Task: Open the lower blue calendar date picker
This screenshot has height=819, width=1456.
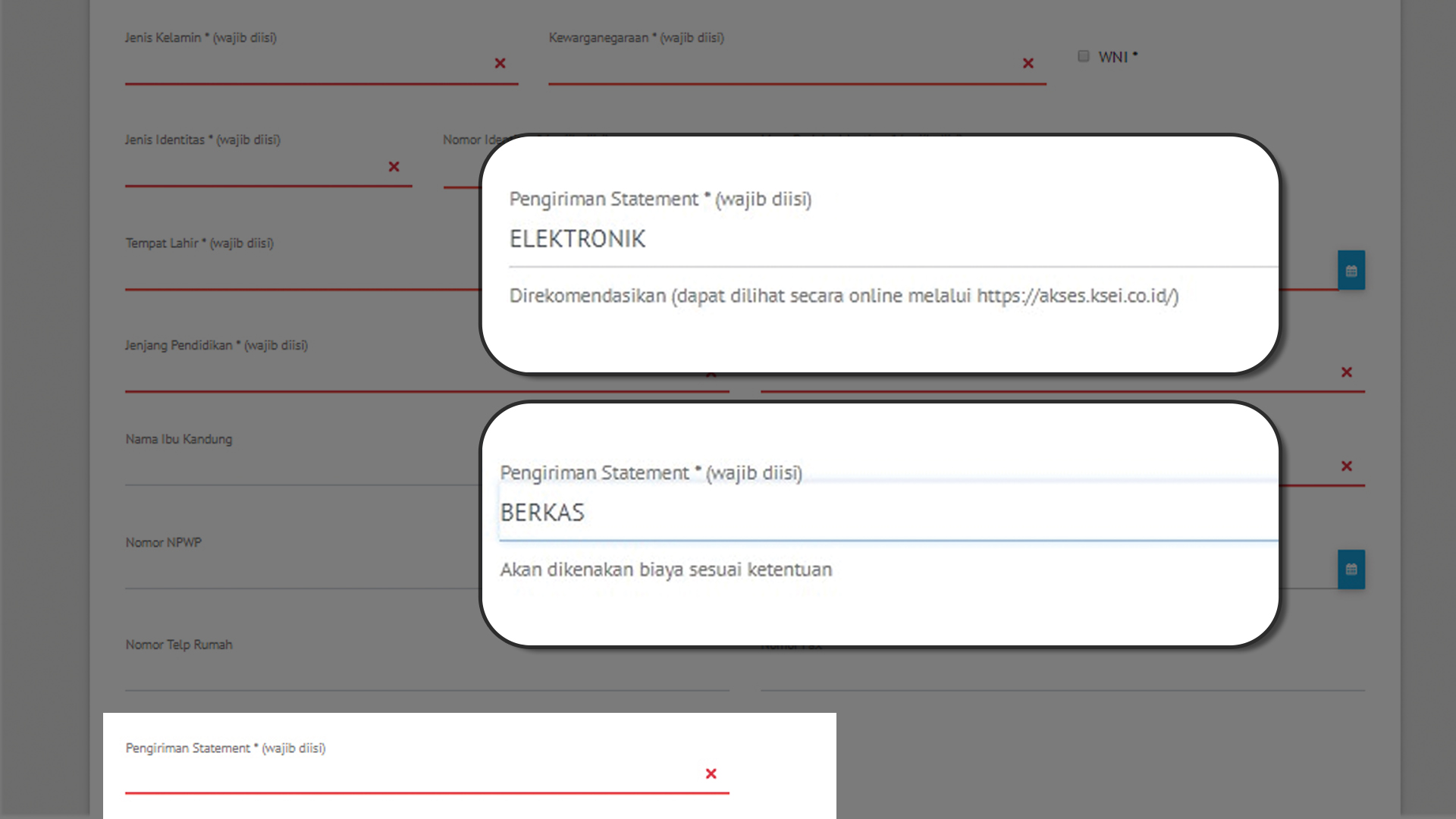Action: [x=1351, y=570]
